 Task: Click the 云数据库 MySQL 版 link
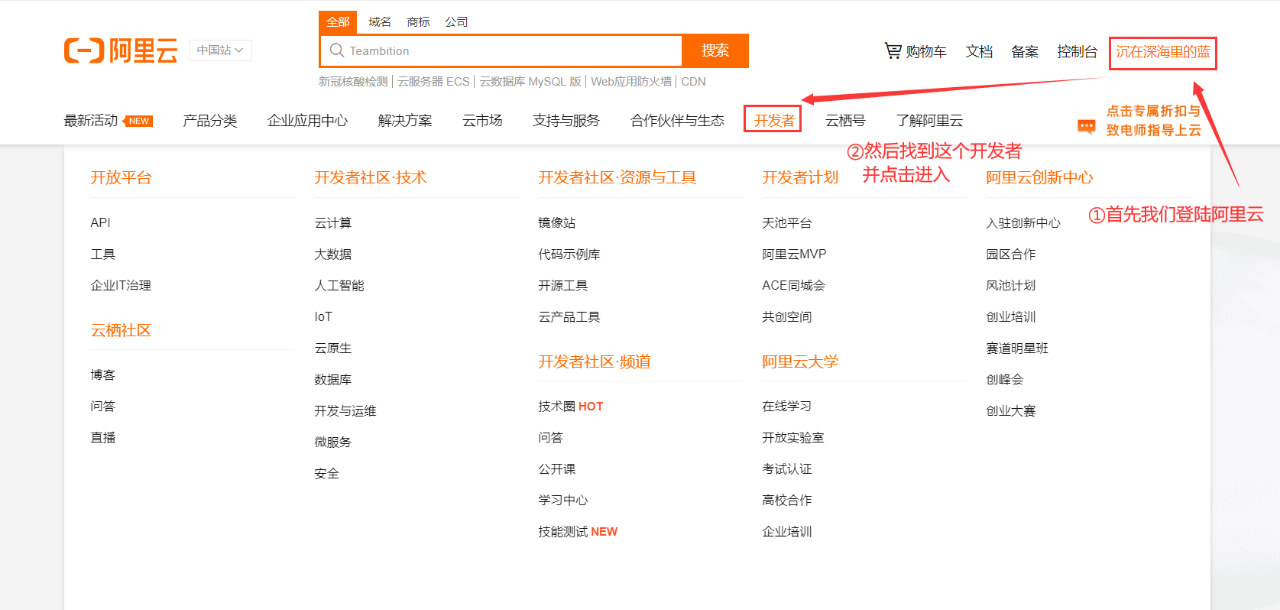[530, 82]
